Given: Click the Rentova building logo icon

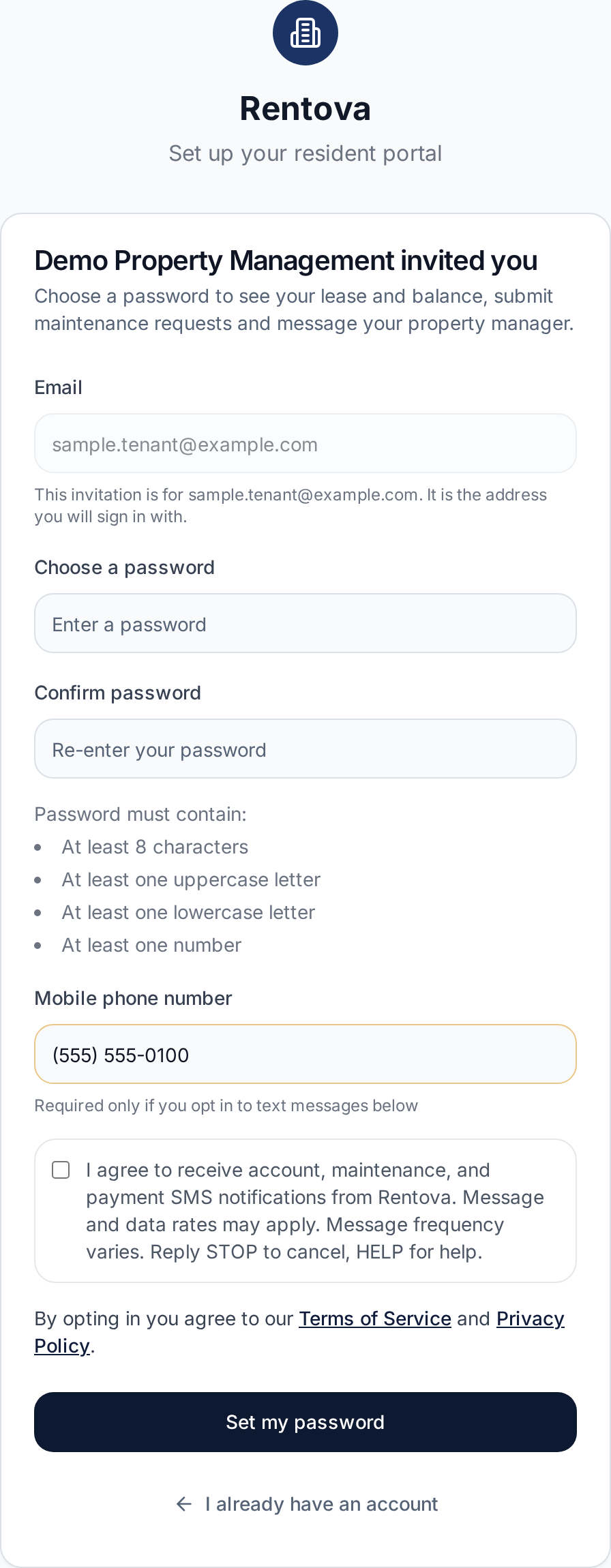Looking at the screenshot, I should click(305, 33).
